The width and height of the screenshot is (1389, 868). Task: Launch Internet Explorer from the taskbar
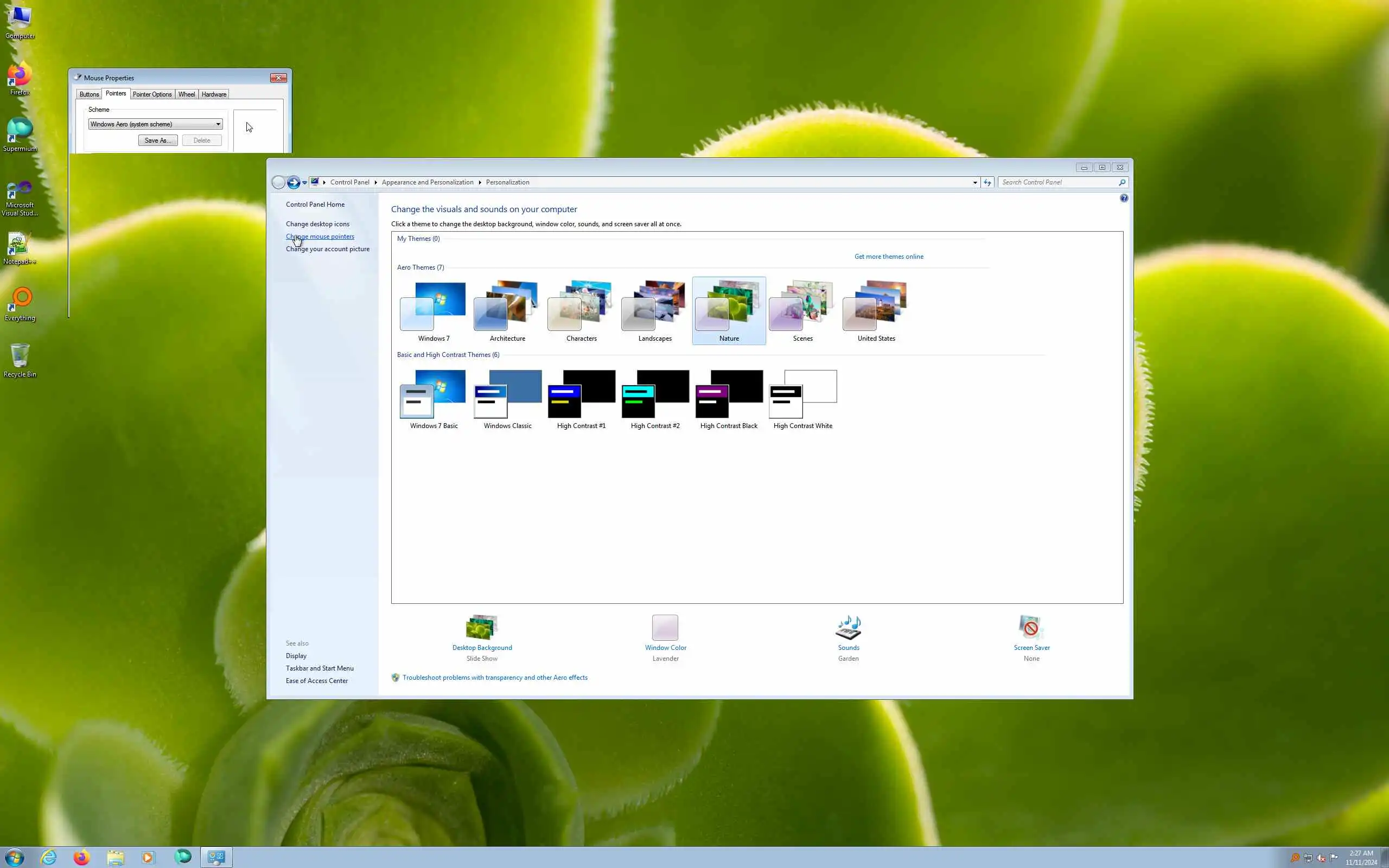tap(49, 857)
